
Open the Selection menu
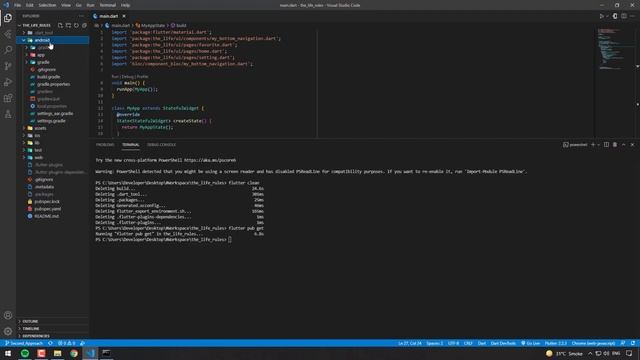pos(47,5)
